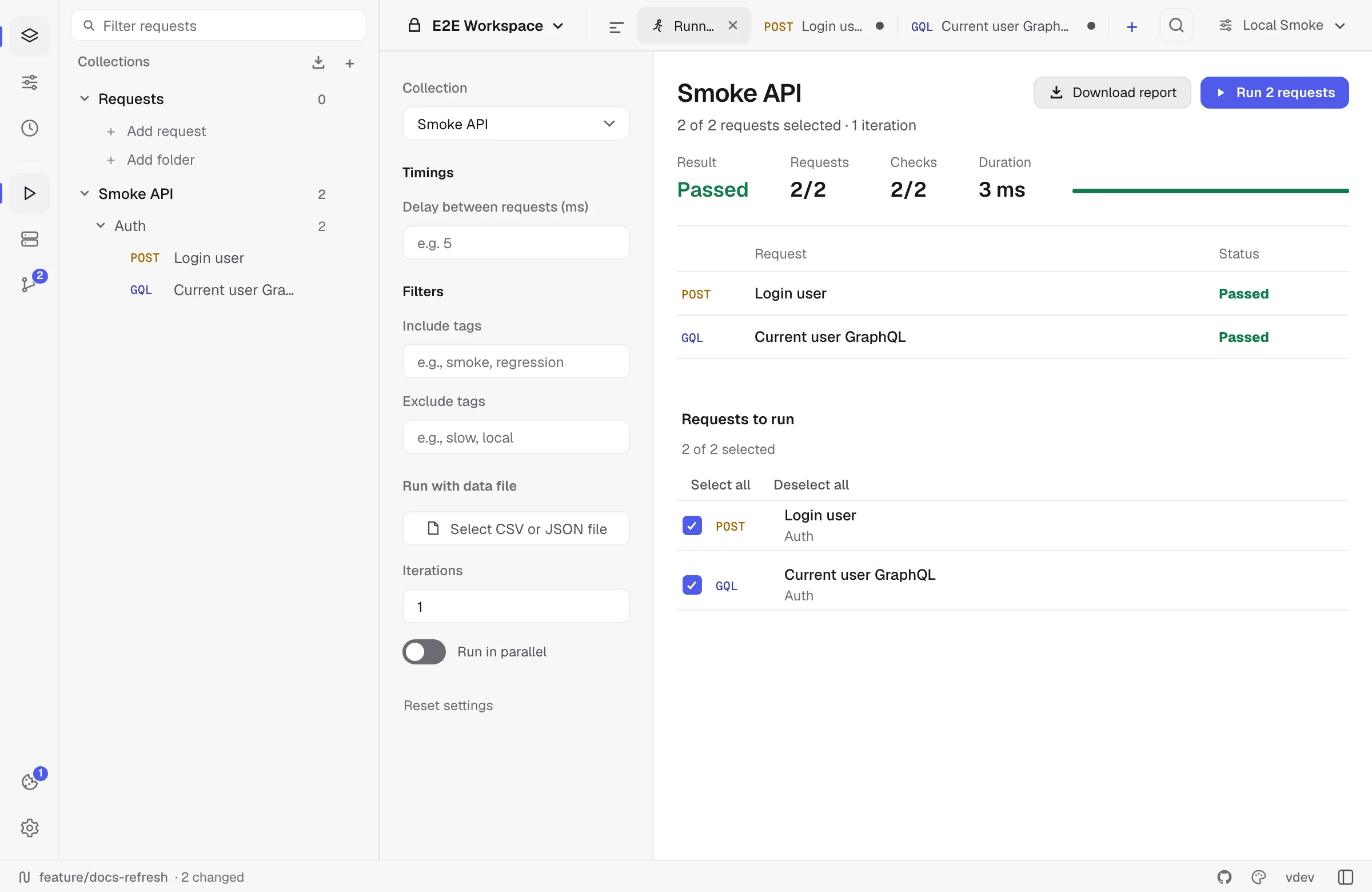Open the Local Smoke environment dropdown
Image resolution: width=1372 pixels, height=892 pixels.
[1282, 25]
